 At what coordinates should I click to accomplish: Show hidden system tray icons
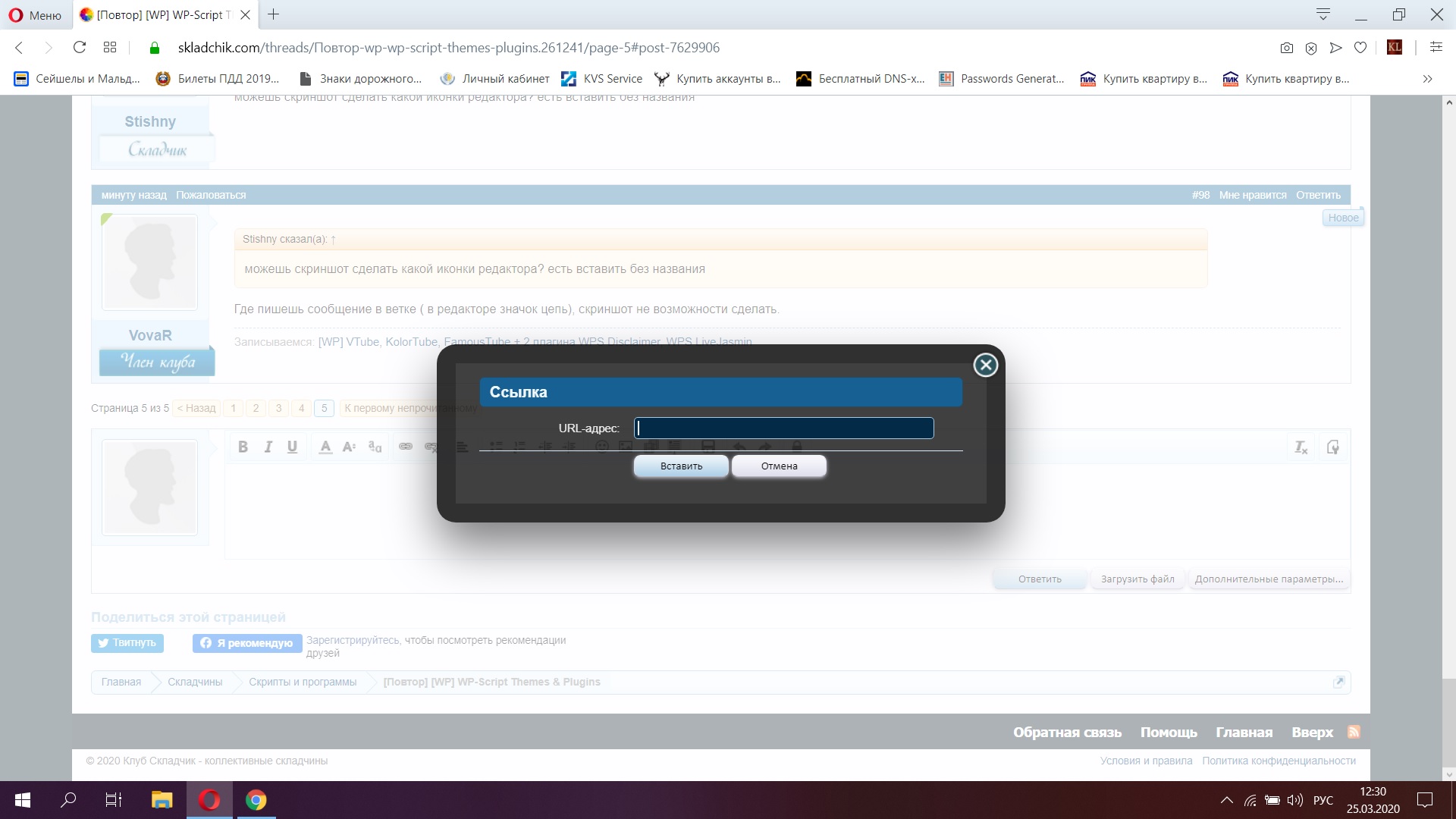(x=1226, y=800)
